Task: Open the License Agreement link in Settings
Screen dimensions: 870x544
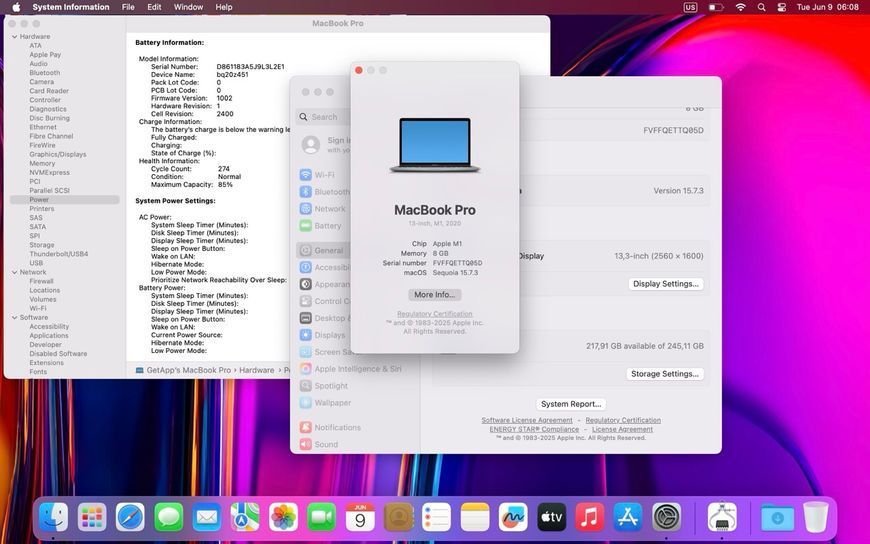Action: pyautogui.click(x=622, y=429)
